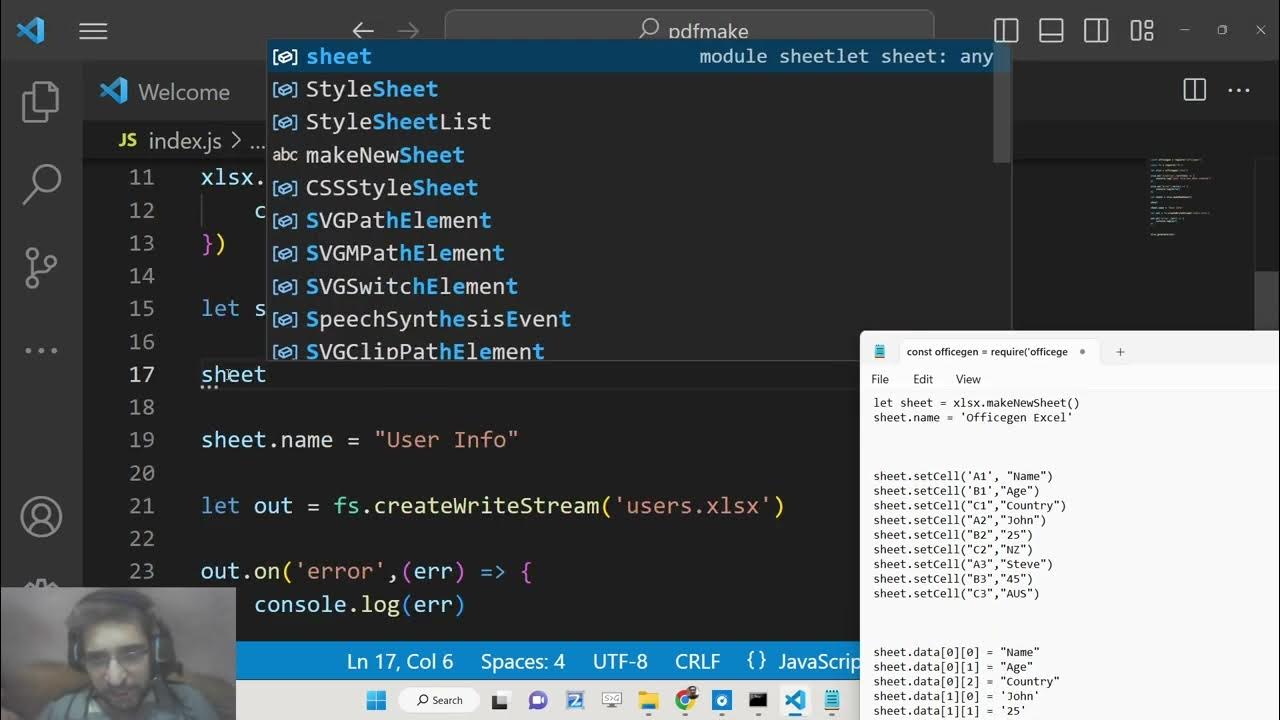This screenshot has height=720, width=1280.
Task: Click the Windows Start button on taskbar
Action: [376, 700]
